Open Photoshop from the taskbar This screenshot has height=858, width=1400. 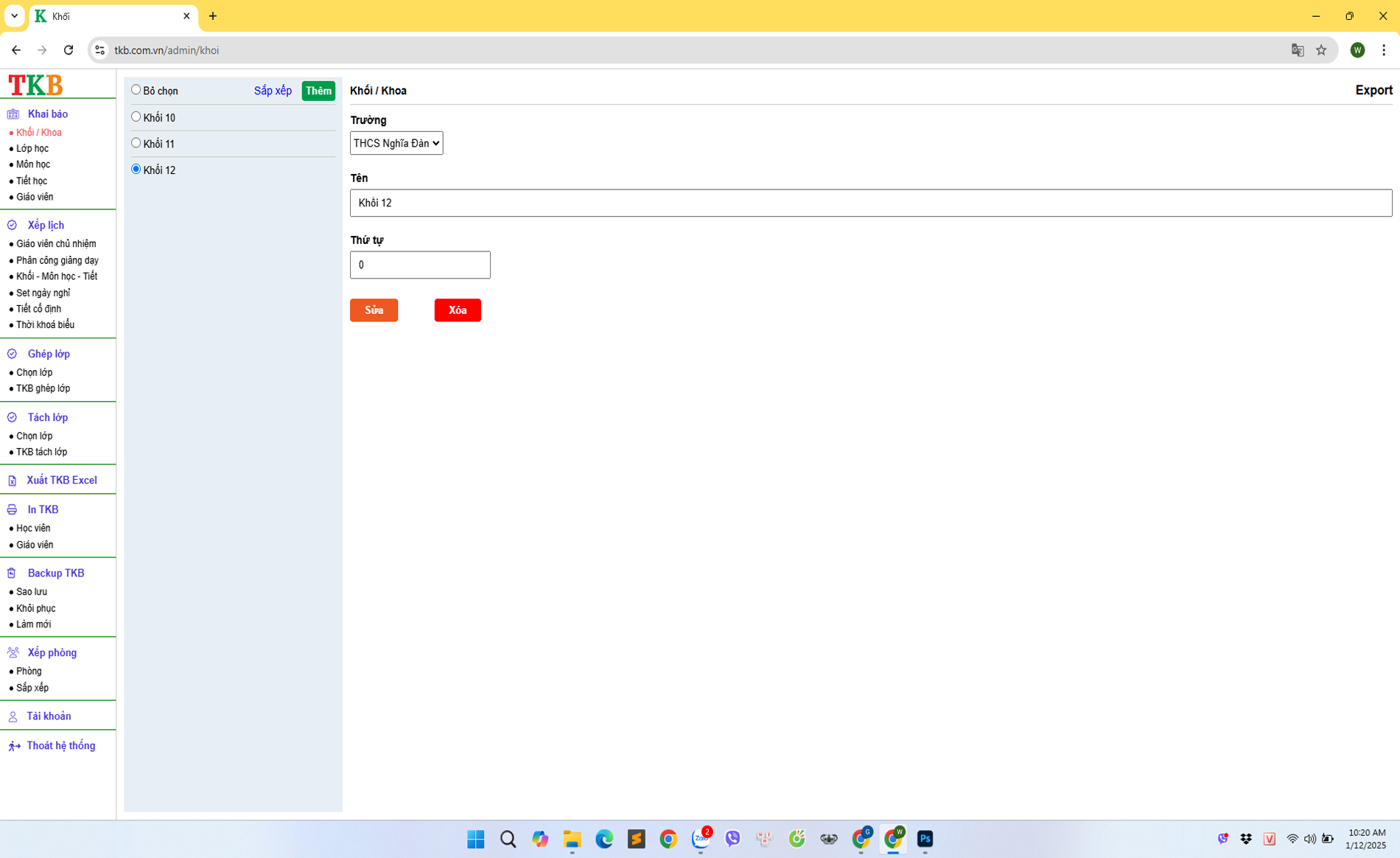[925, 839]
